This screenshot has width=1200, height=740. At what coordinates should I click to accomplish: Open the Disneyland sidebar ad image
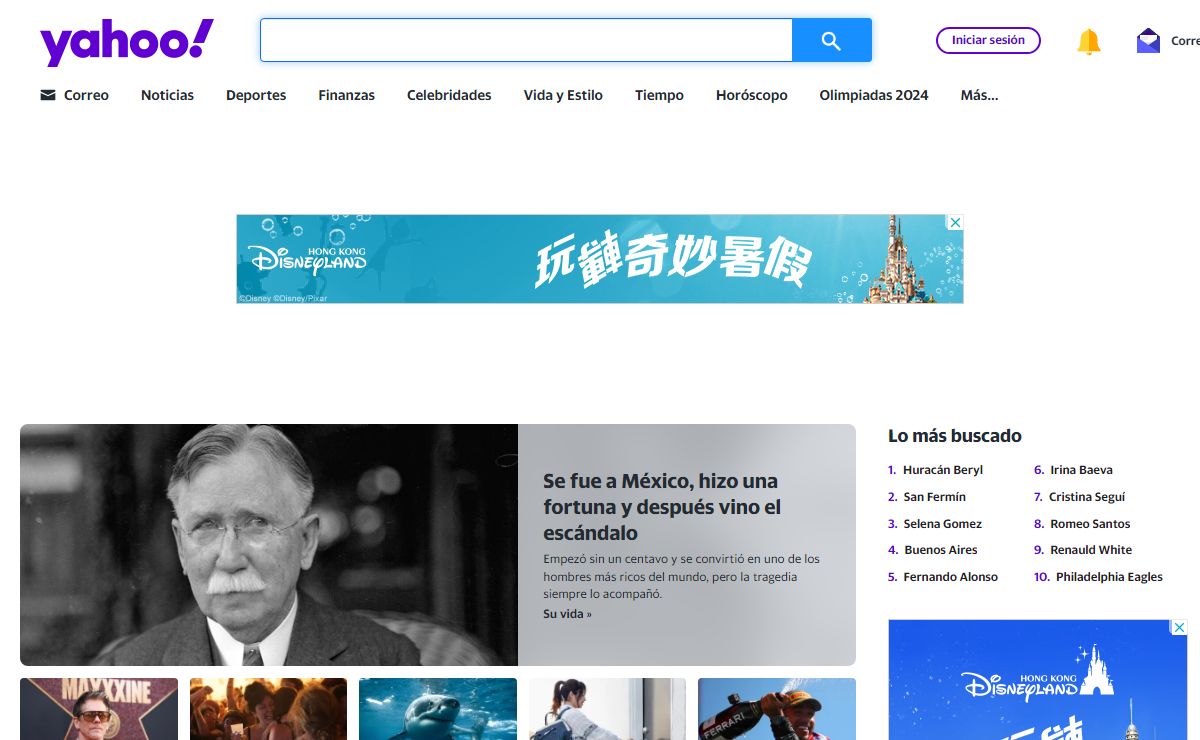(1037, 680)
